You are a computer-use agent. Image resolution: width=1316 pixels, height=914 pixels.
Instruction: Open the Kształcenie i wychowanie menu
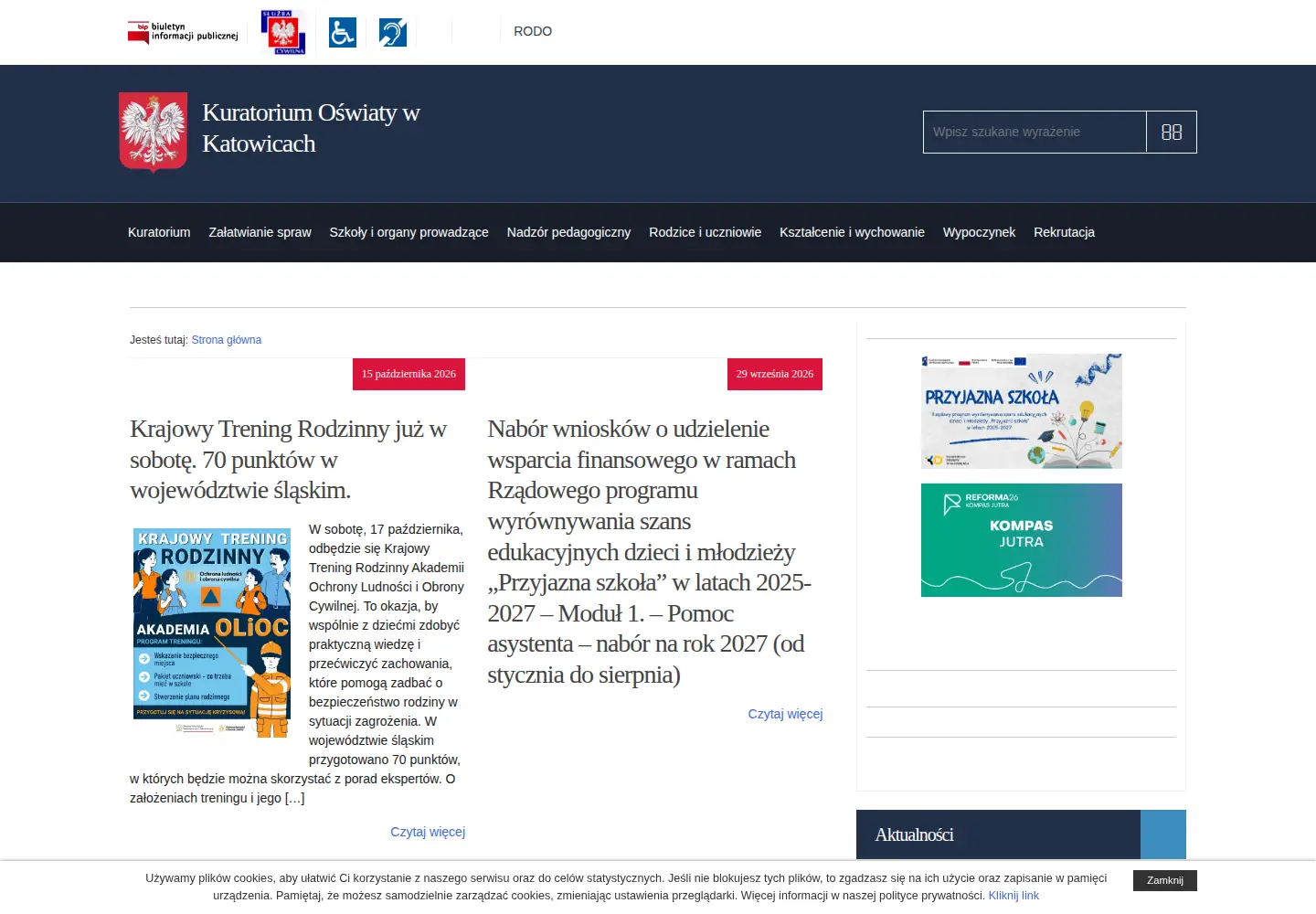click(x=852, y=232)
